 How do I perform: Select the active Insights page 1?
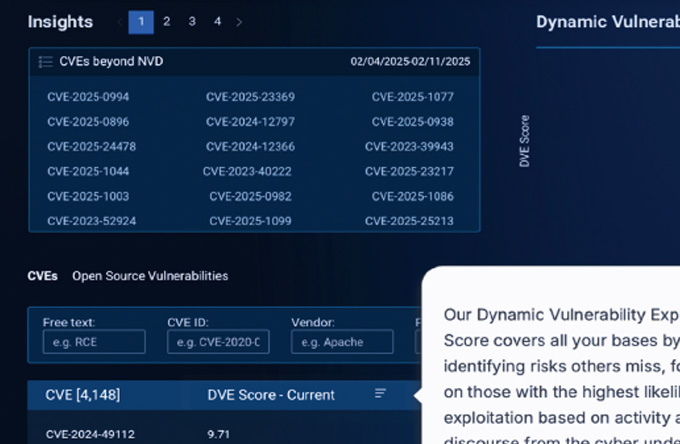tap(141, 21)
